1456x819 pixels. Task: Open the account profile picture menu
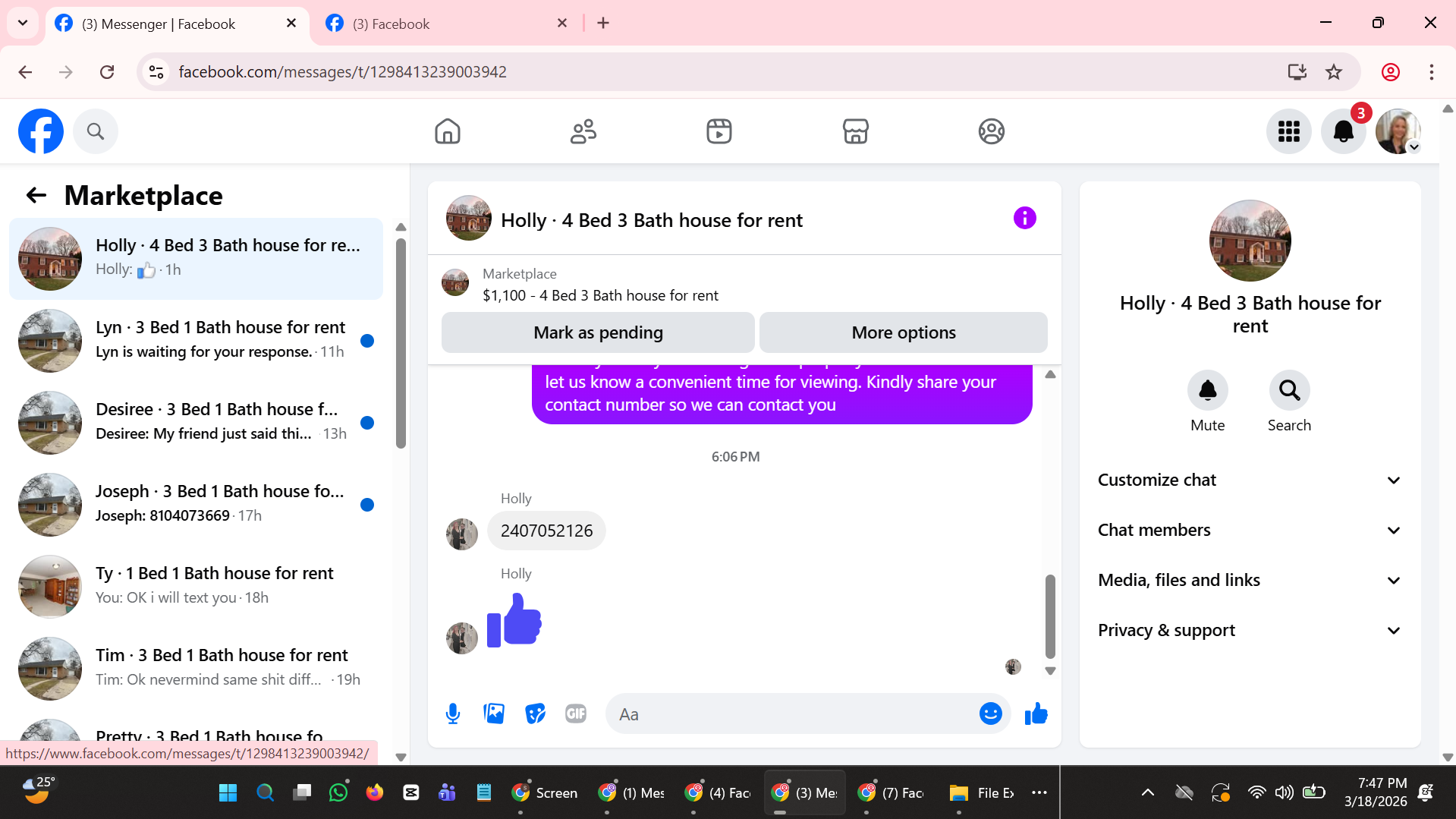click(1398, 131)
